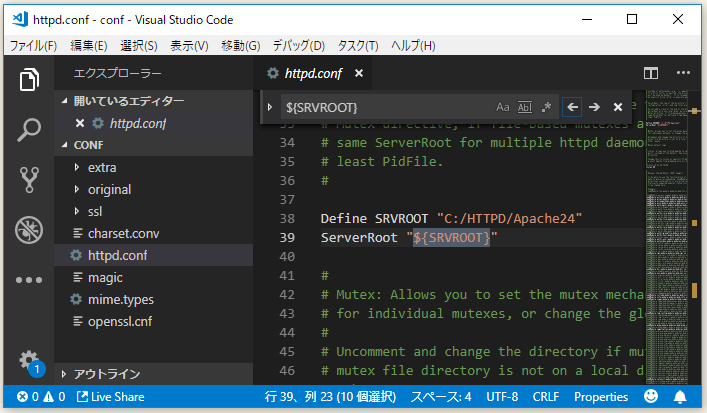707x413 pixels.
Task: Toggle Match Case in find widget
Action: click(x=503, y=107)
